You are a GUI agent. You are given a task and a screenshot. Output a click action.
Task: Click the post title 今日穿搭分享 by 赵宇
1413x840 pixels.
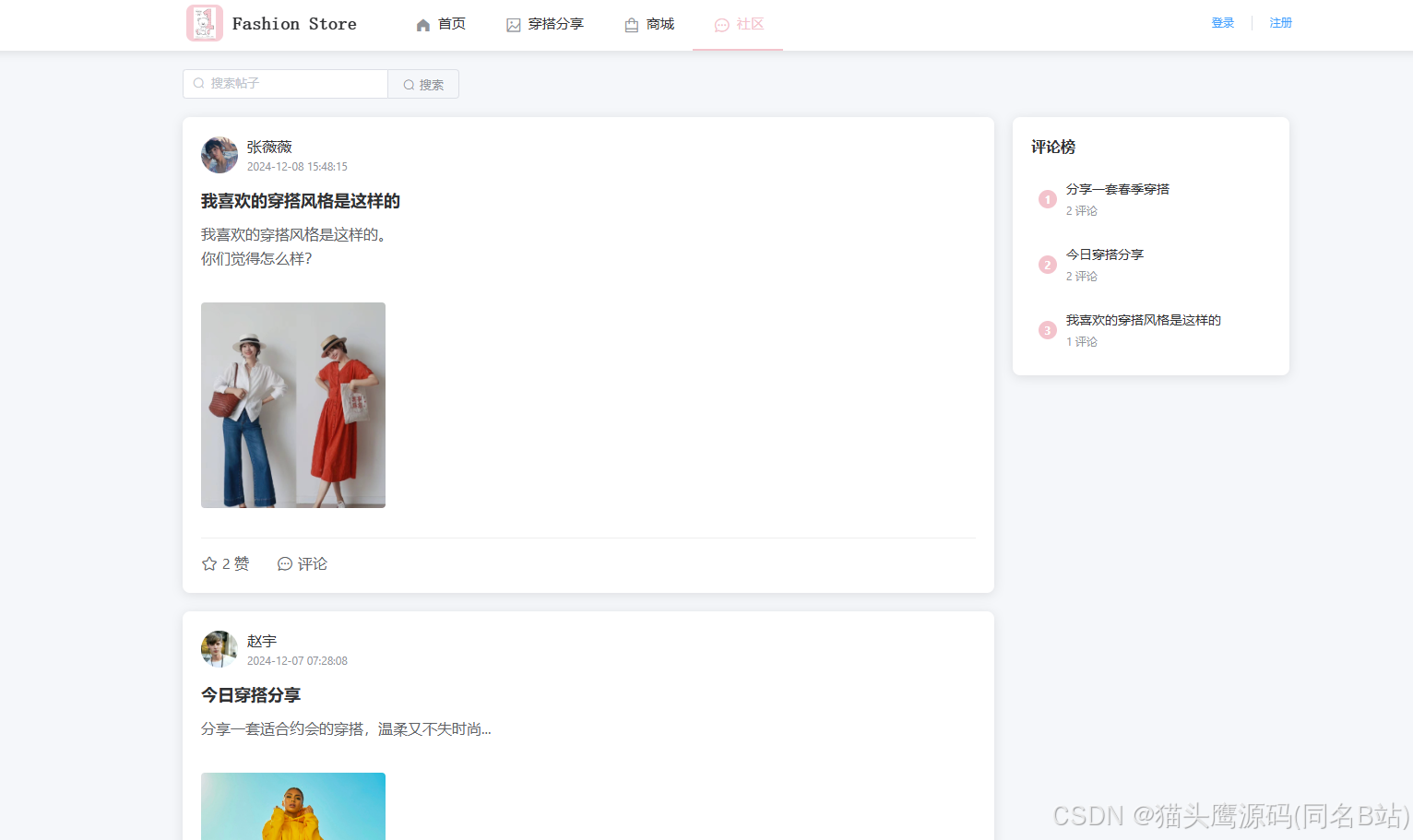[251, 695]
